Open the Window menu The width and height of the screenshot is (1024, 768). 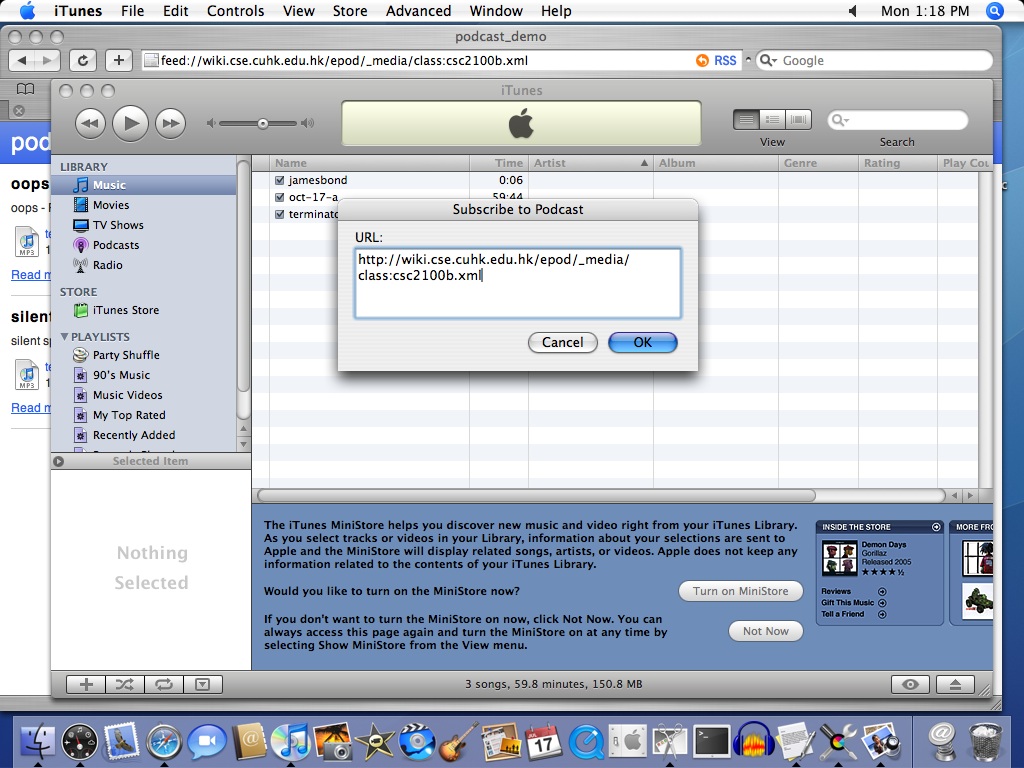(496, 11)
